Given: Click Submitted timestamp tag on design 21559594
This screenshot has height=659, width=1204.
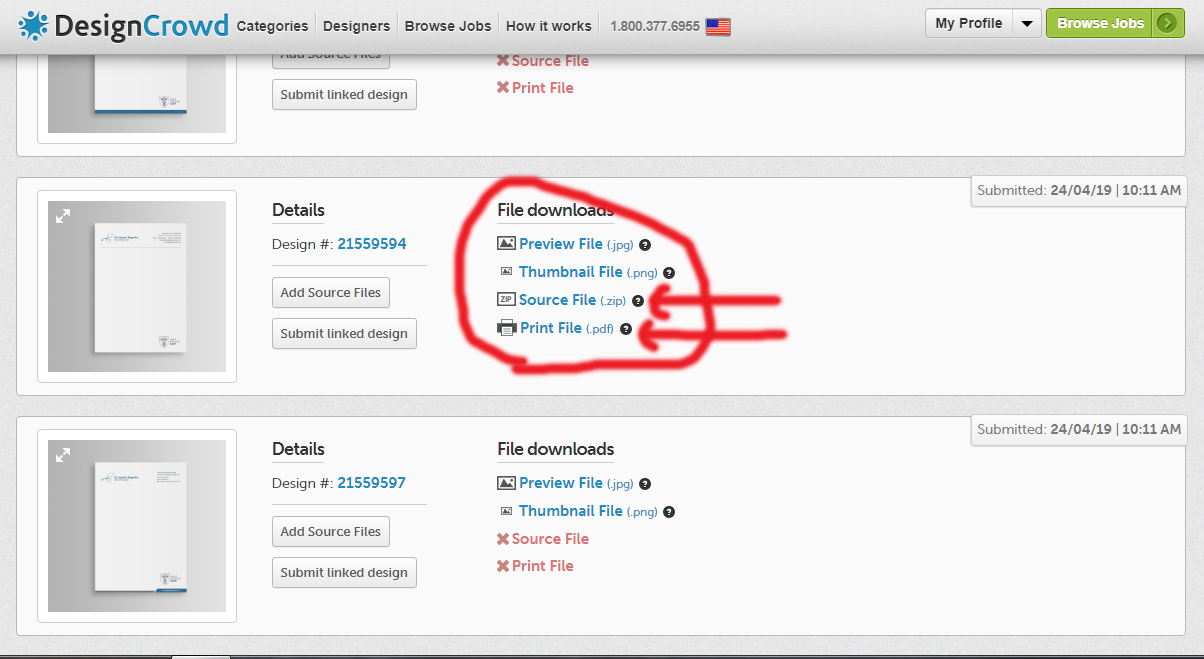Looking at the screenshot, I should (x=1079, y=190).
